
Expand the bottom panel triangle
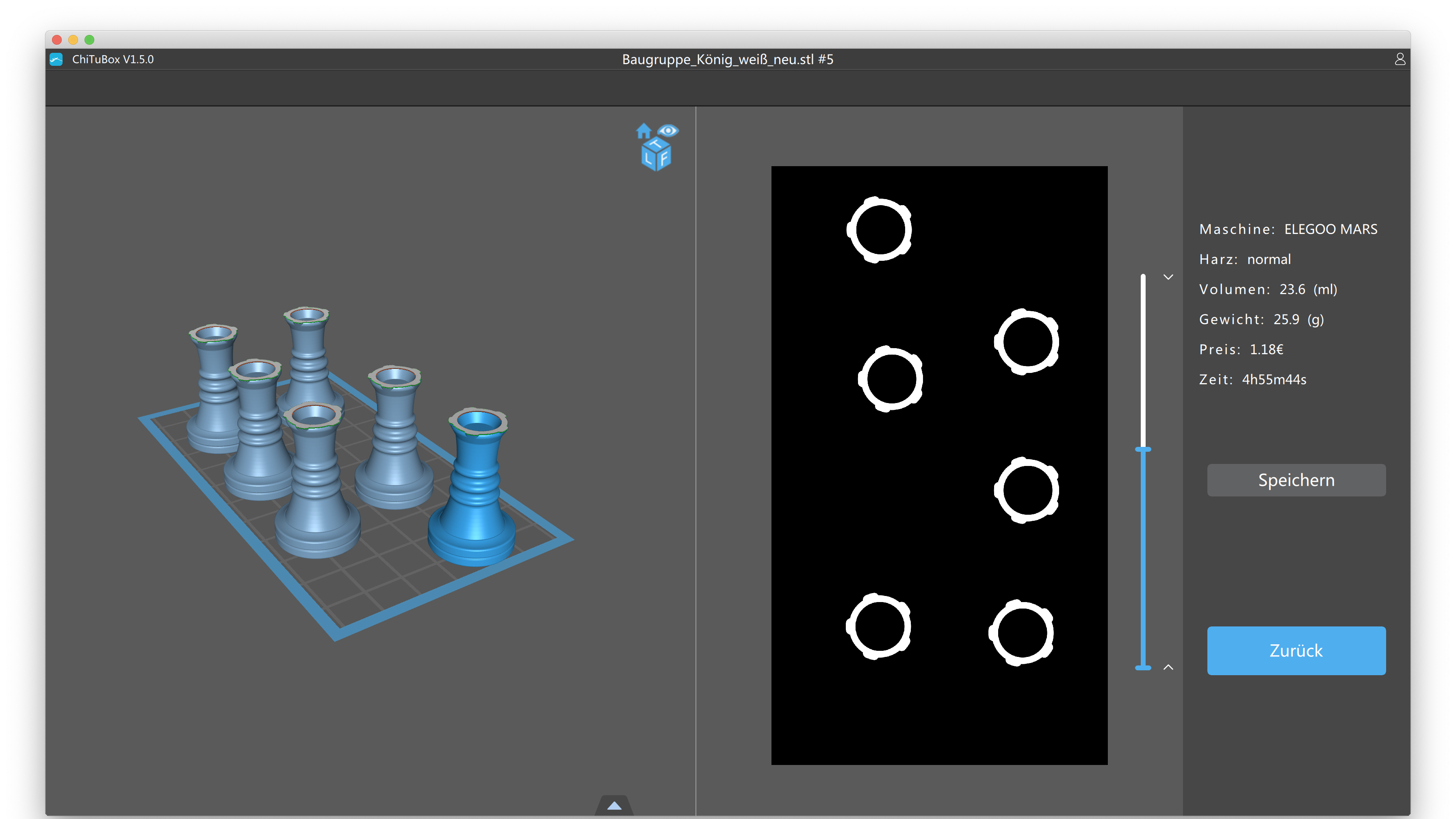(x=614, y=806)
